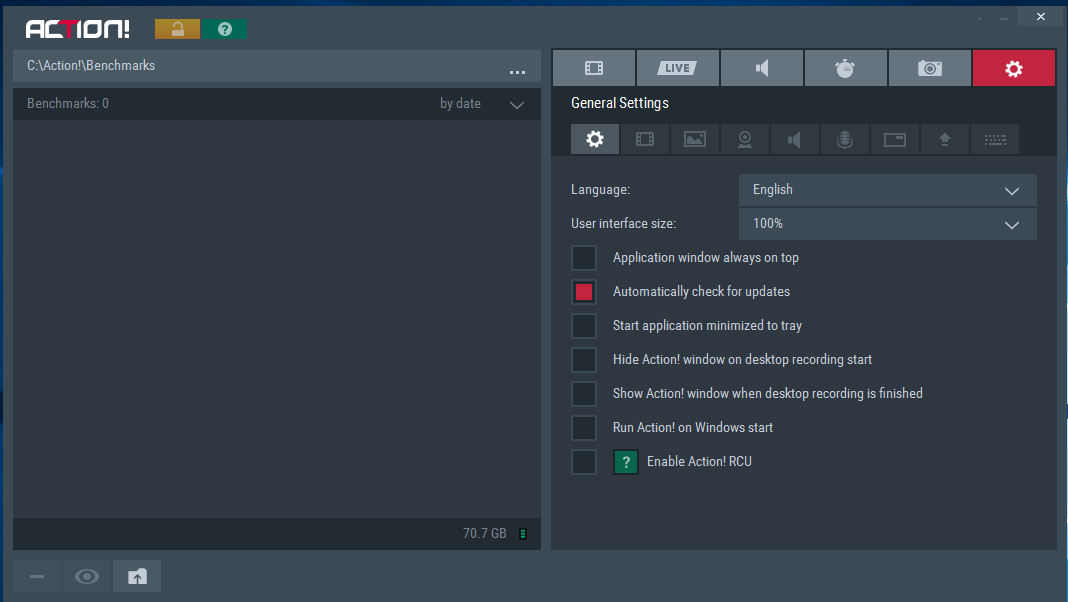Screen dimensions: 1068x602
Task: Expand the User interface size dropdown
Action: pos(887,224)
